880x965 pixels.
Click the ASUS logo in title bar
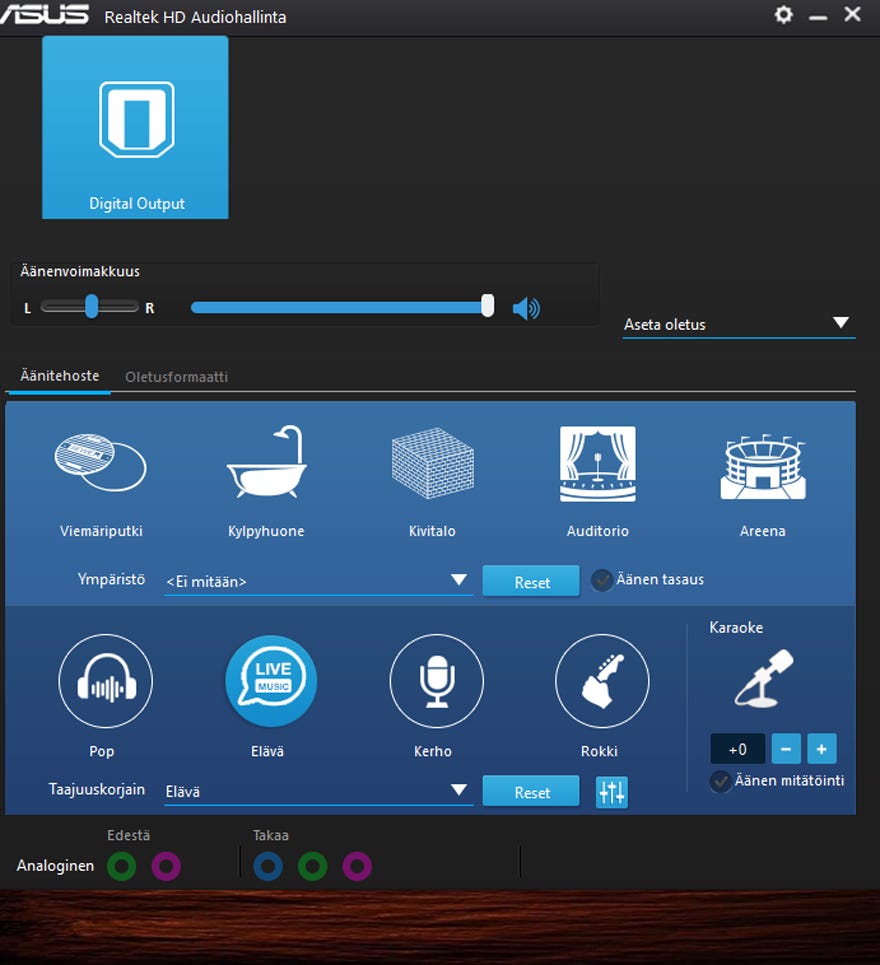44,14
